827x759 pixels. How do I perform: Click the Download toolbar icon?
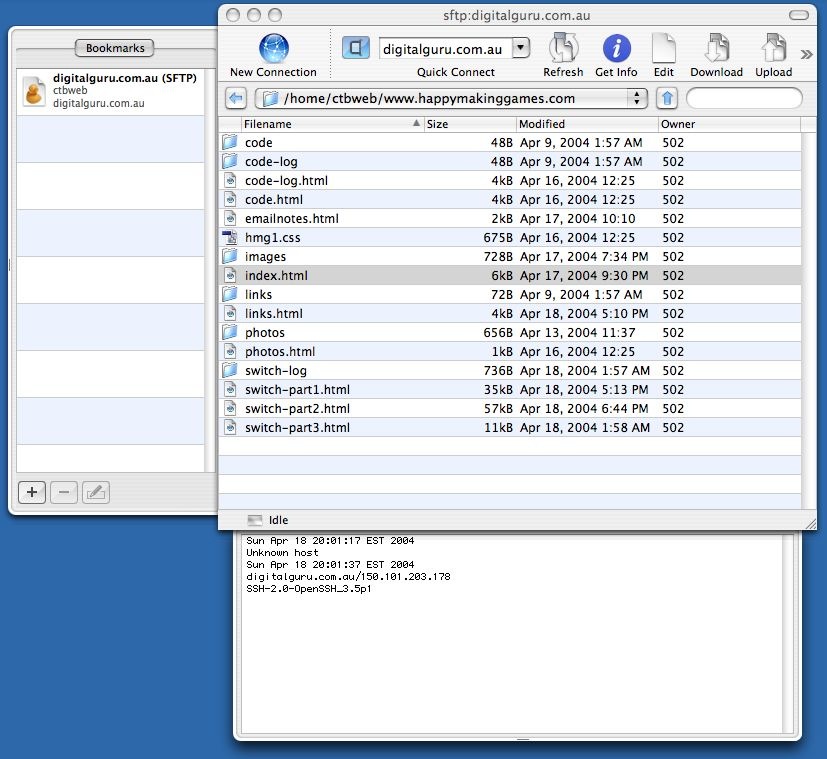(716, 48)
